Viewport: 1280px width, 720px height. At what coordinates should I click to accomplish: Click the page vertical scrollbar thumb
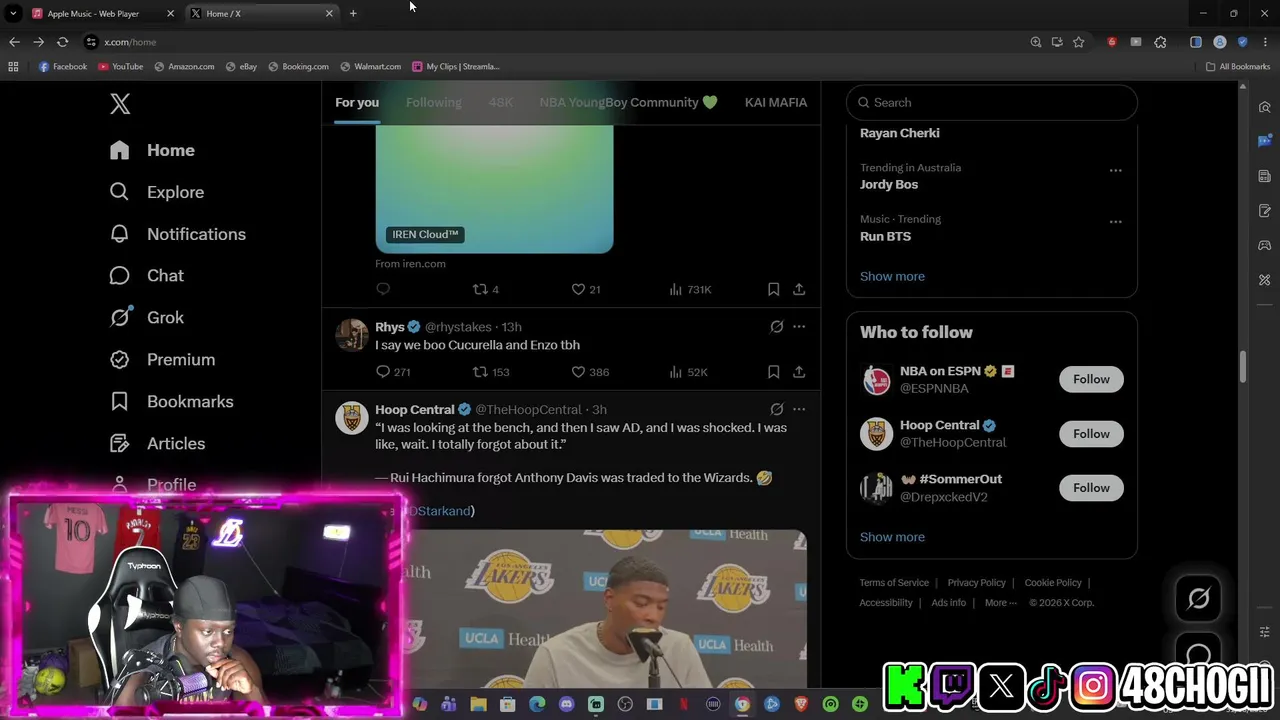click(1243, 366)
